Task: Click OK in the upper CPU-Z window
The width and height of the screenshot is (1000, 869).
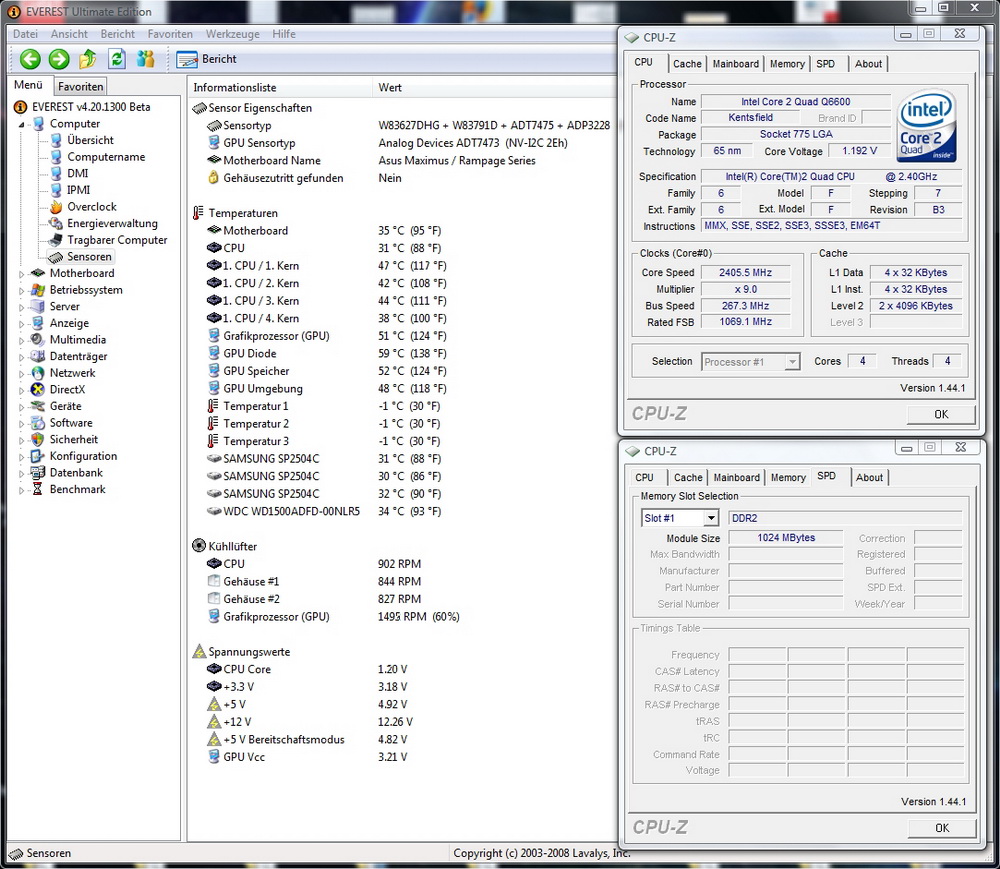Action: 941,414
